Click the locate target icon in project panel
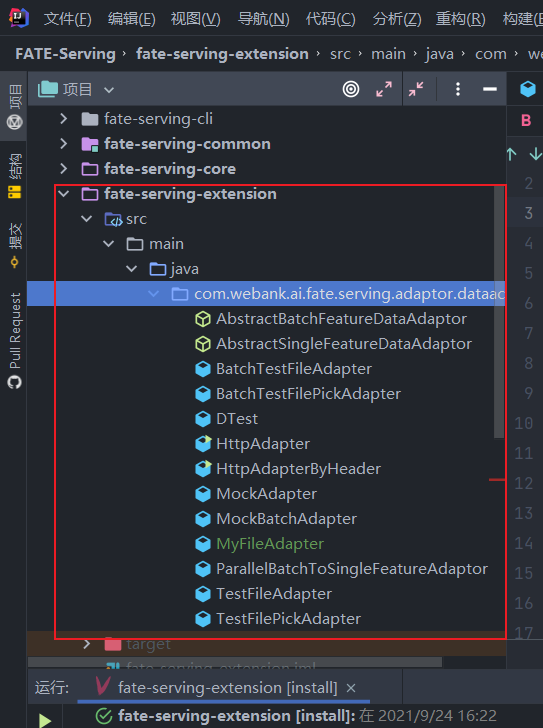 [351, 89]
